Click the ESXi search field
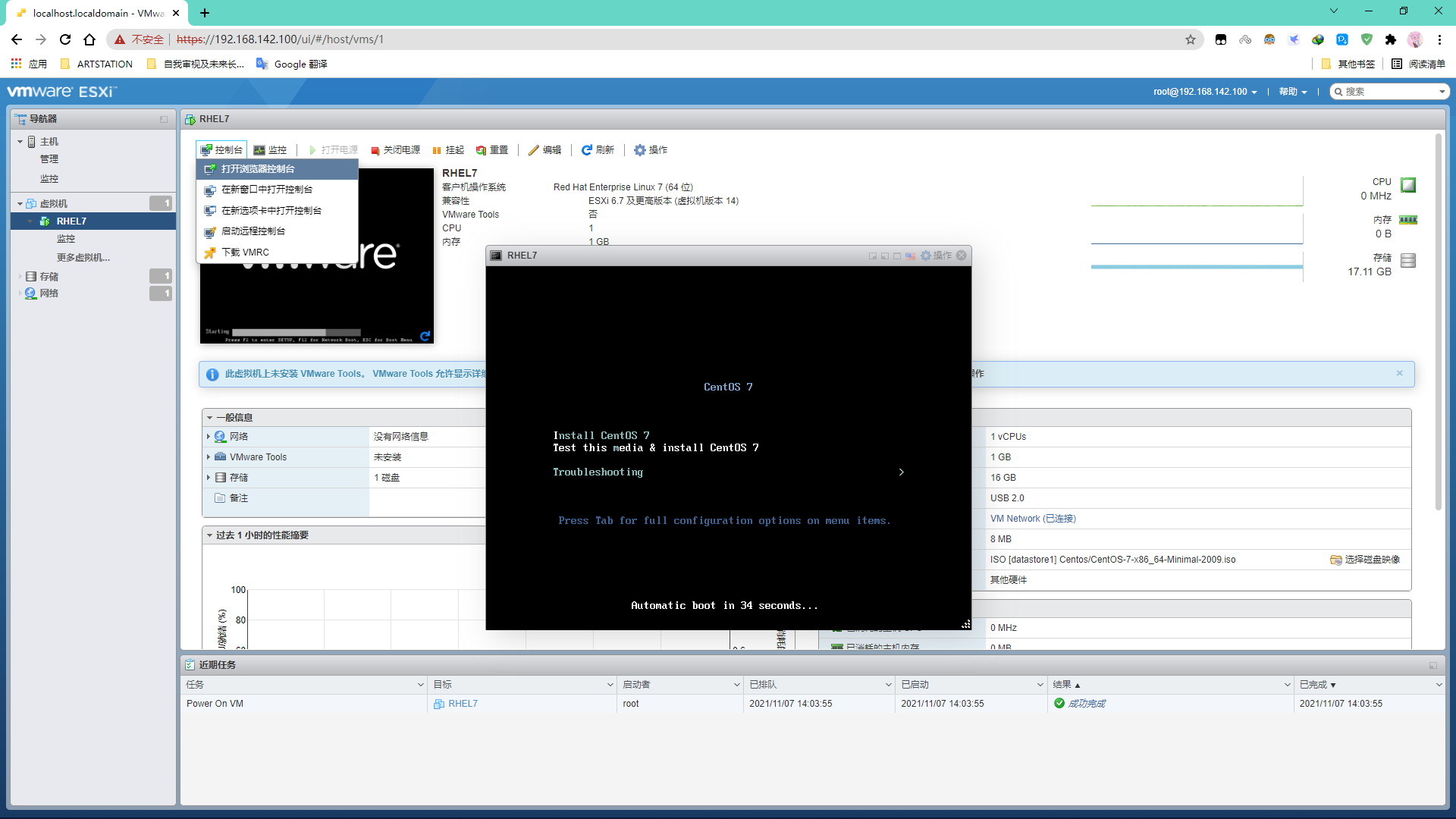The image size is (1456, 819). [x=1389, y=92]
